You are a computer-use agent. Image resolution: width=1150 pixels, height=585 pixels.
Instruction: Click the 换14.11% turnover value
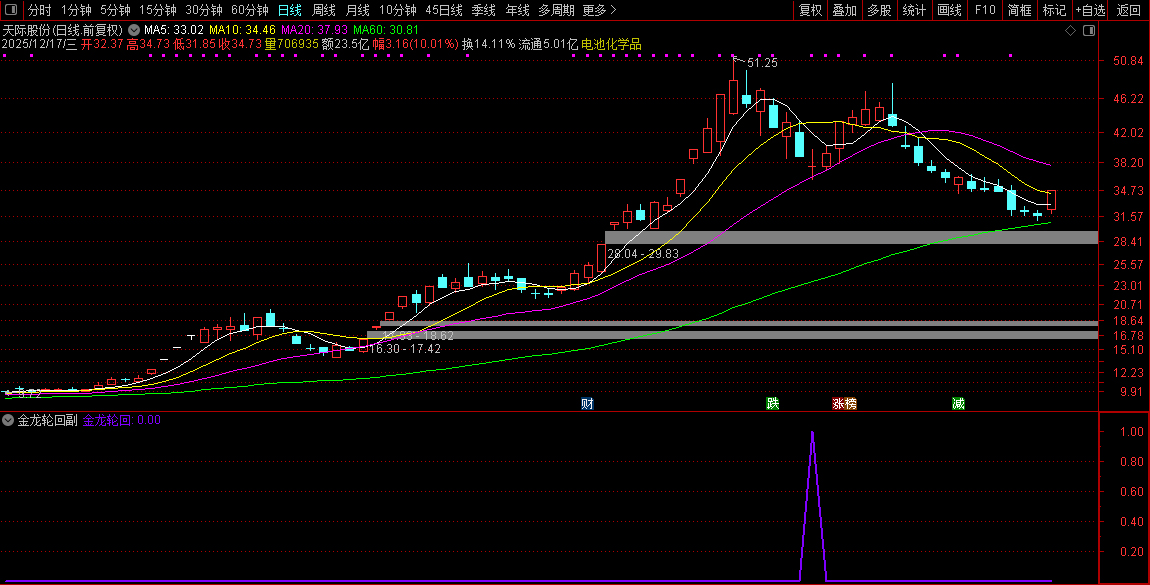488,45
